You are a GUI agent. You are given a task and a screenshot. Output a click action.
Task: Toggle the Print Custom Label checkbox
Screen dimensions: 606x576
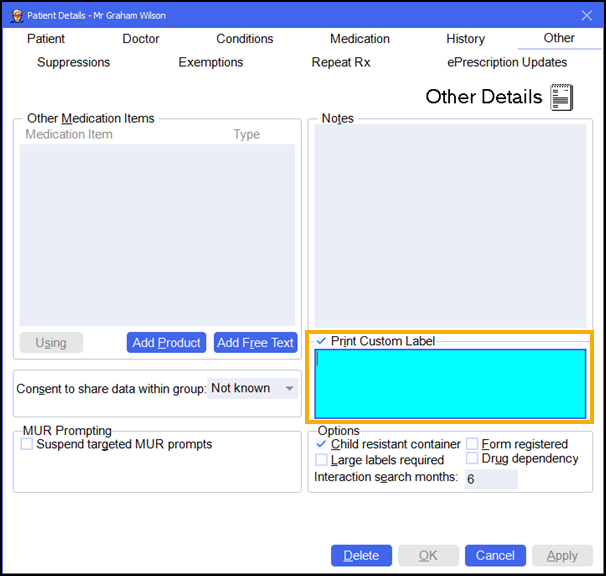click(x=322, y=341)
